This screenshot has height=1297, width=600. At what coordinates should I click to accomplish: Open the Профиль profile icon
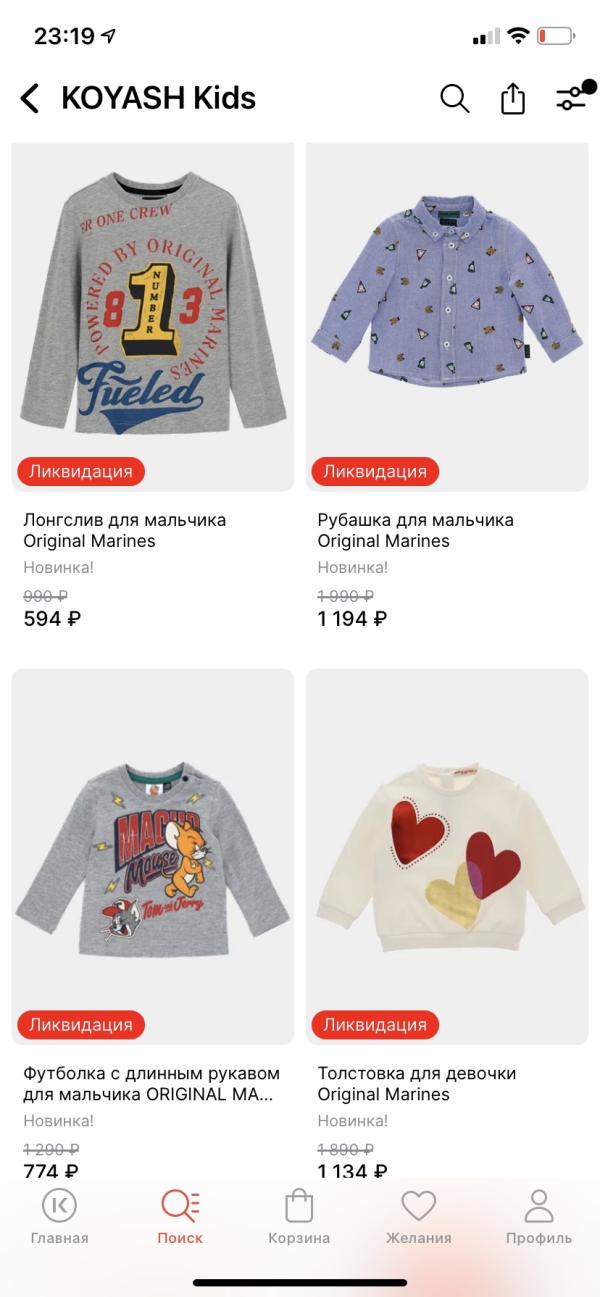(539, 1216)
